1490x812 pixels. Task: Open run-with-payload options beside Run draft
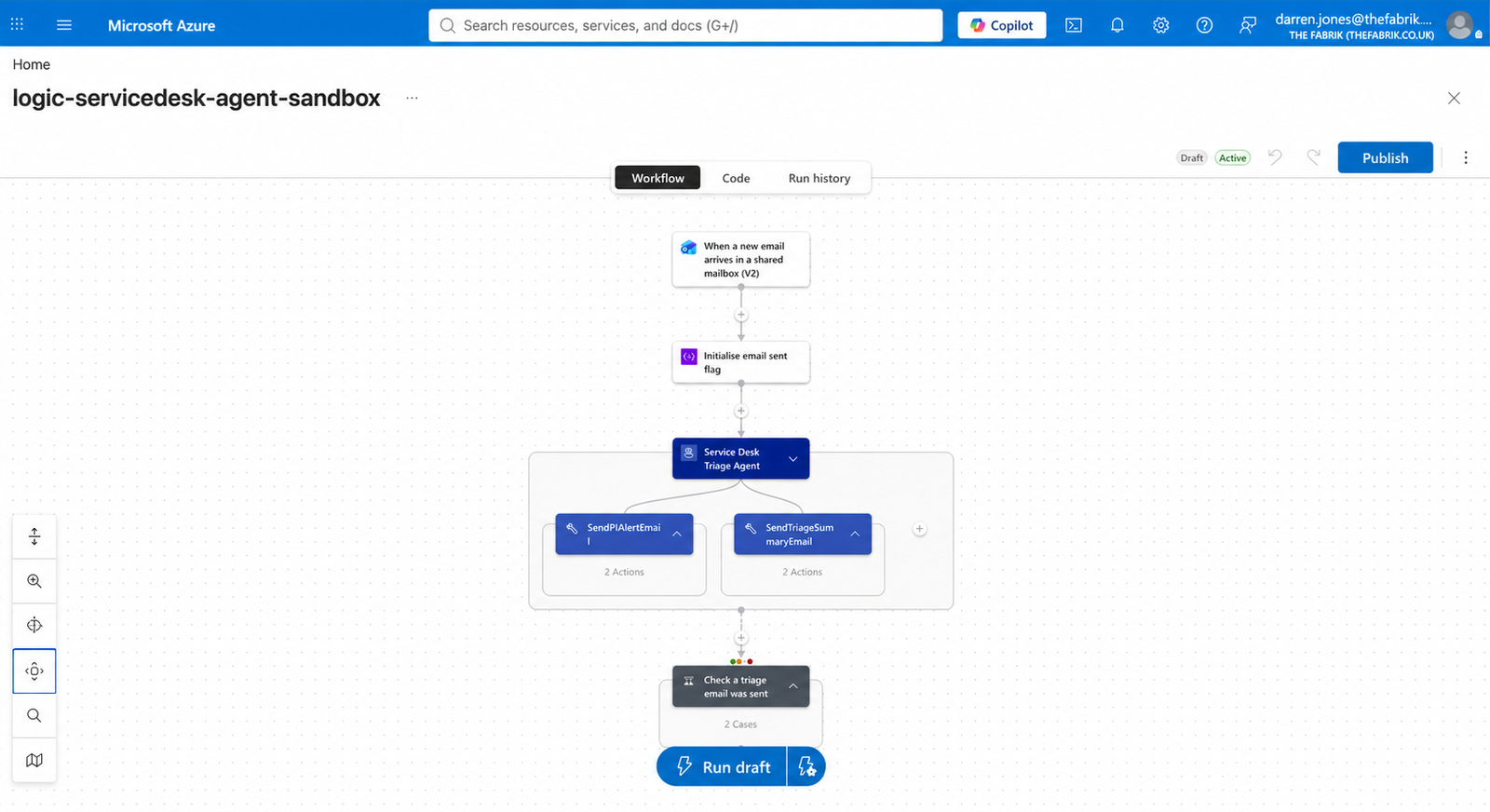point(806,766)
